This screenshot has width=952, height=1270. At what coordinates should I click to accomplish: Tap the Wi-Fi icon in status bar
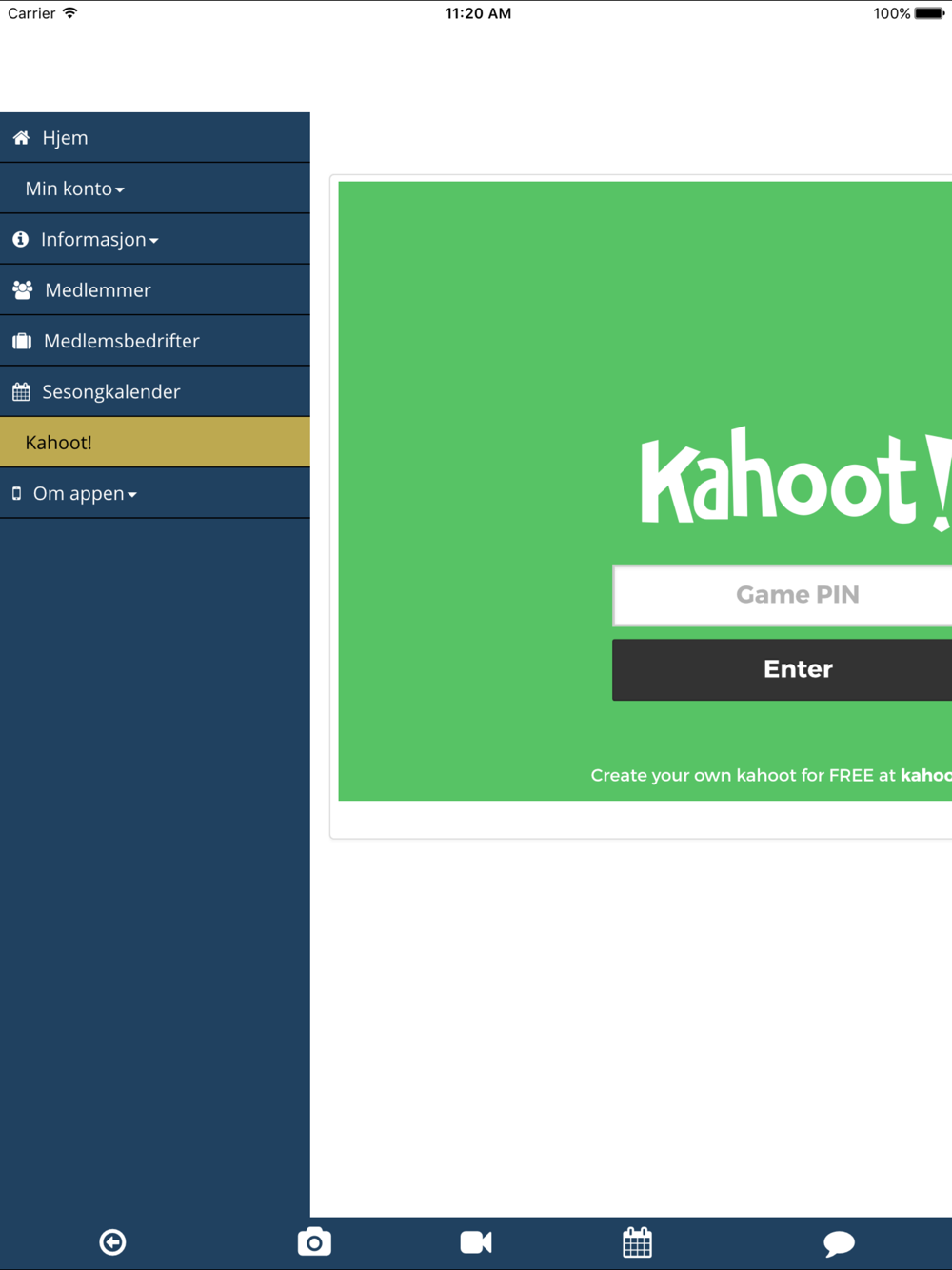(69, 13)
